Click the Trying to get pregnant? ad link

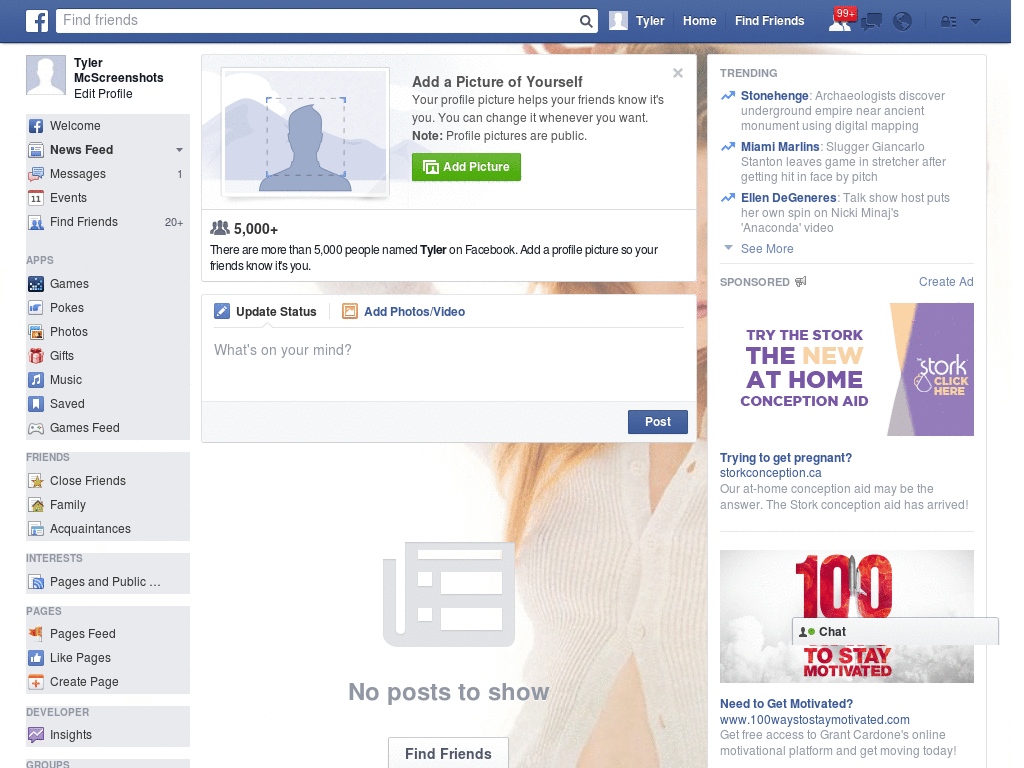point(786,458)
